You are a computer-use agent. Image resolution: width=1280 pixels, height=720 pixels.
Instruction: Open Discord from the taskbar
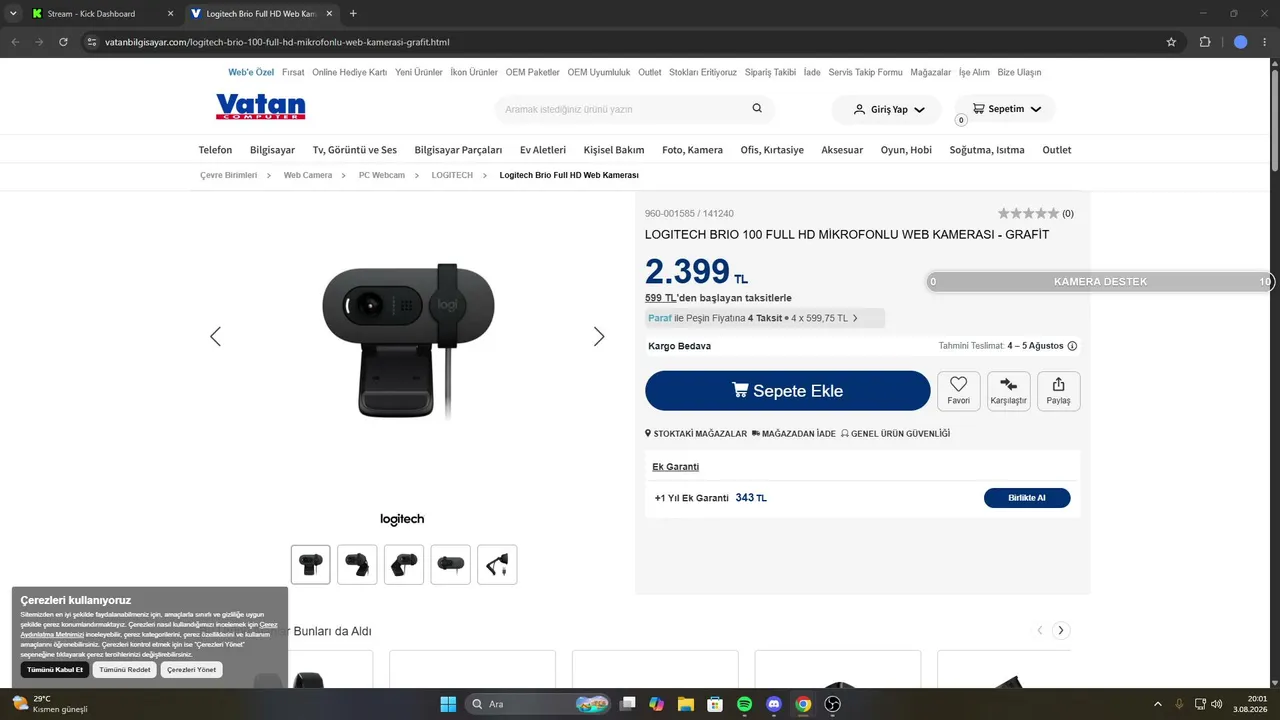(x=774, y=704)
